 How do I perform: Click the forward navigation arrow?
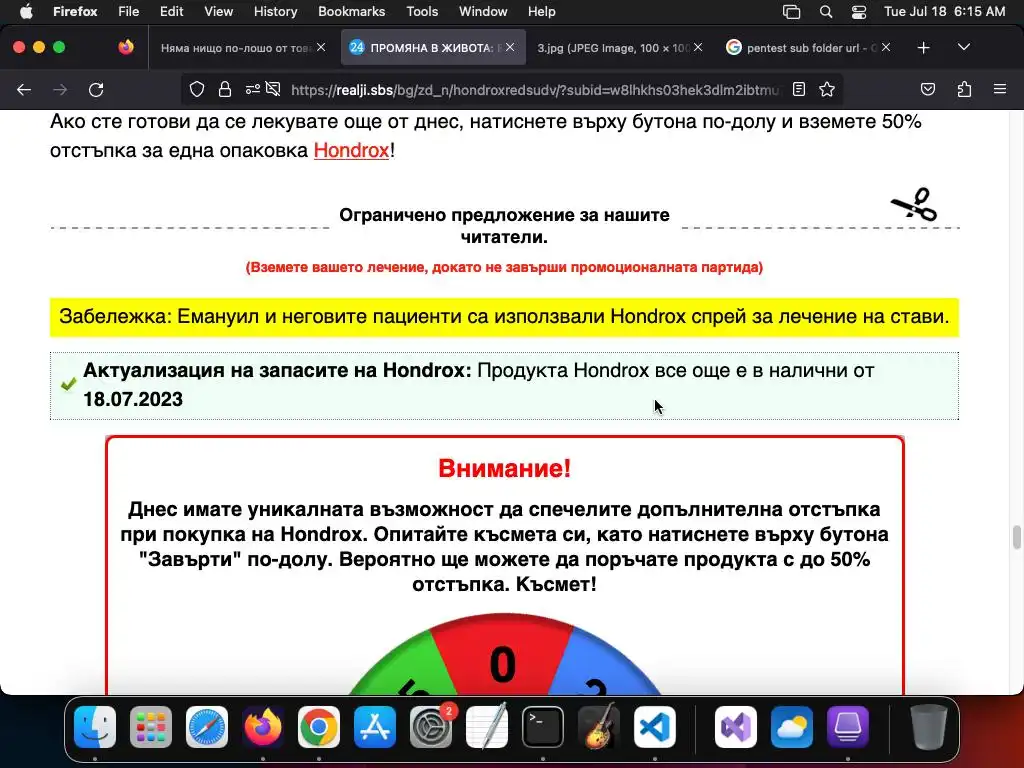[60, 89]
